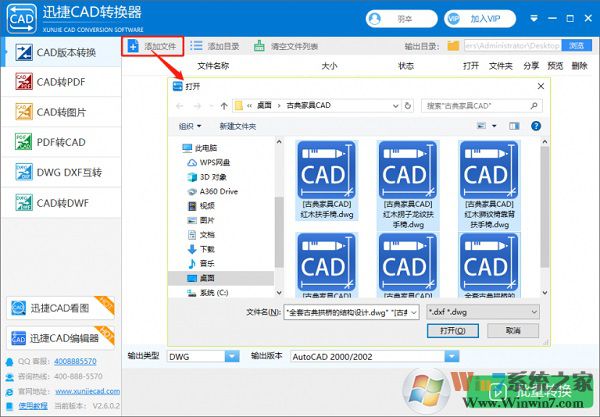Click the 浏览 browse button
This screenshot has height=417, width=600.
click(576, 46)
